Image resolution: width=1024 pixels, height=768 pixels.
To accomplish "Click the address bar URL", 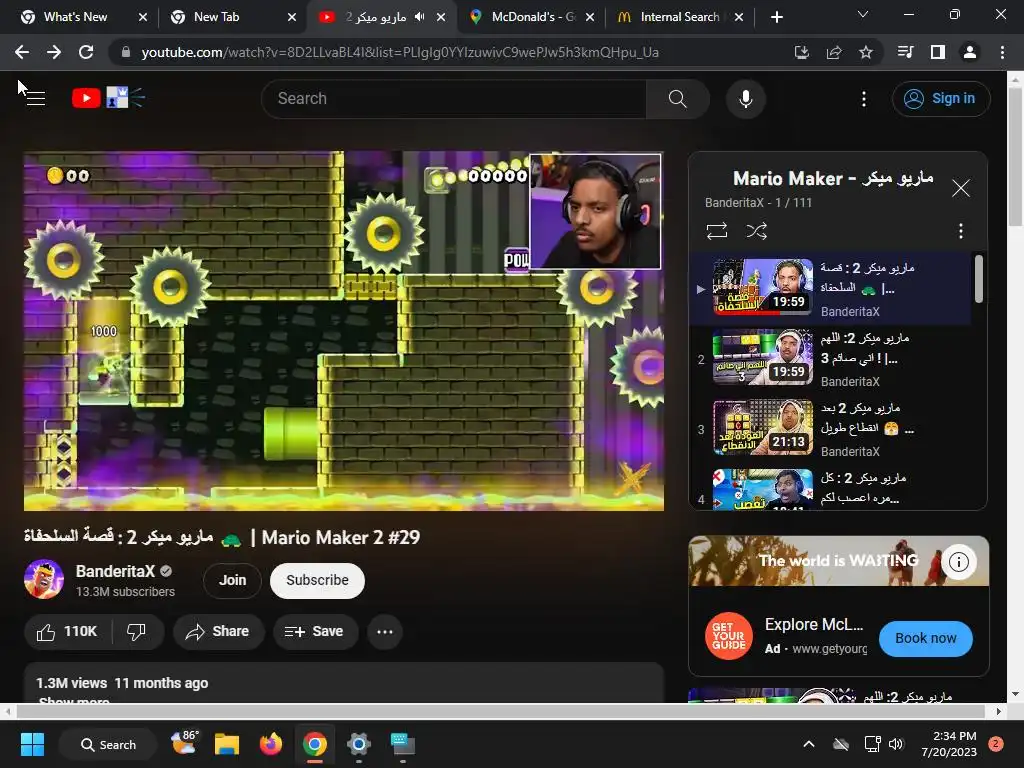I will (400, 52).
